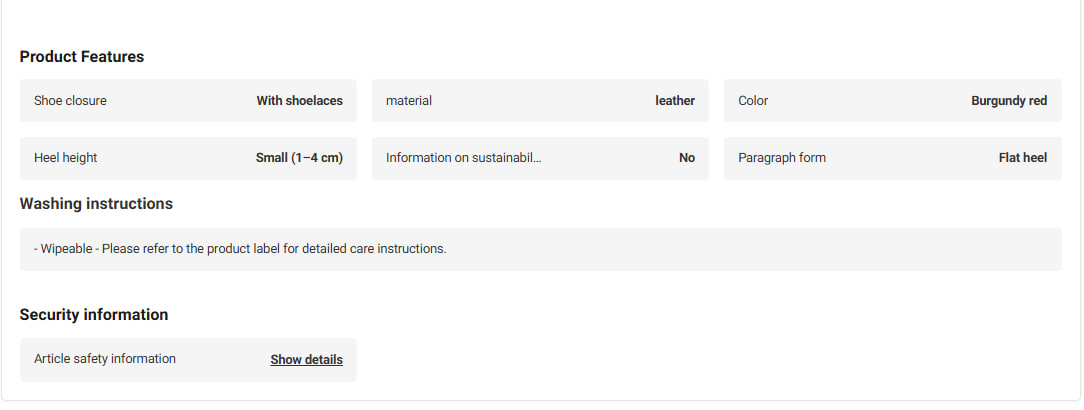The image size is (1084, 410).
Task: Click the Color label text
Action: tap(753, 100)
